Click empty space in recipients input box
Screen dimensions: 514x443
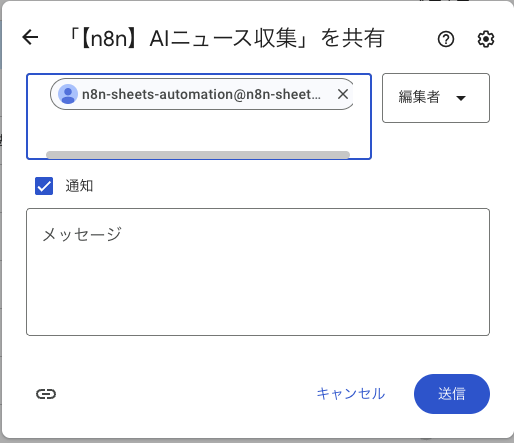(199, 131)
